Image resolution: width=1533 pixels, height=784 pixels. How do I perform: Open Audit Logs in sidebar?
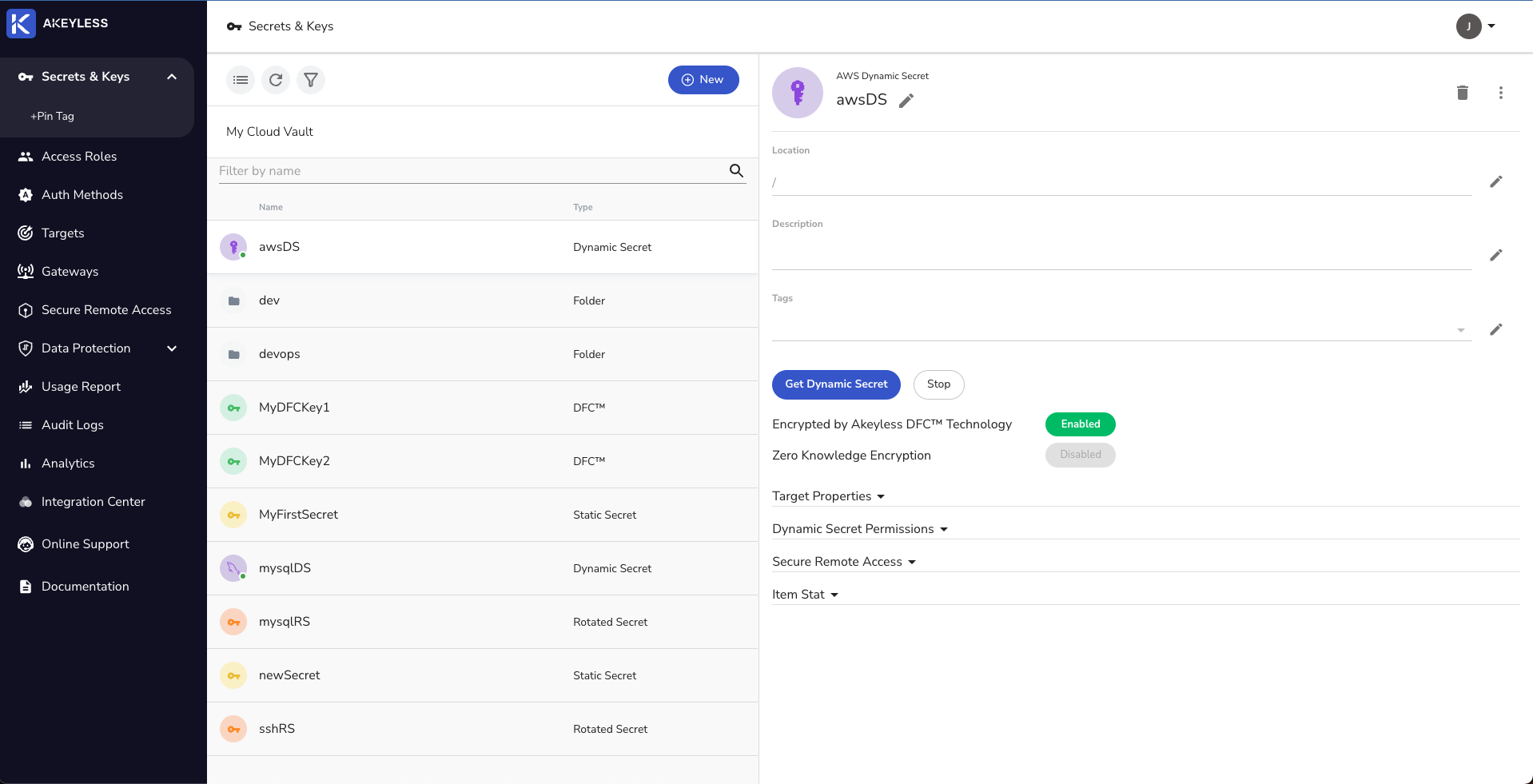point(73,425)
